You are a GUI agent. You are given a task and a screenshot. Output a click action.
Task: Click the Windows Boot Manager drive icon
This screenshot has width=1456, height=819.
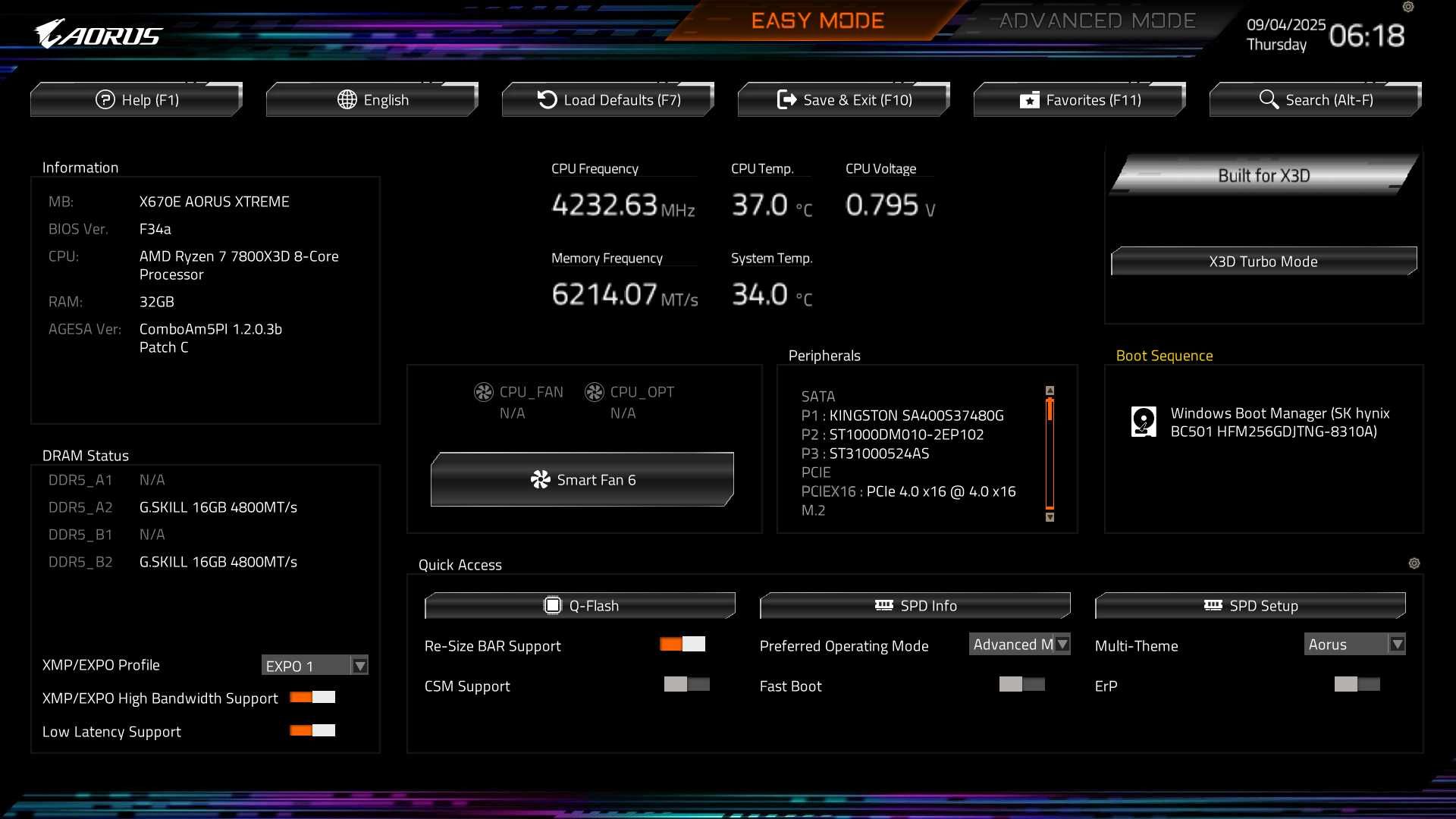tap(1144, 422)
